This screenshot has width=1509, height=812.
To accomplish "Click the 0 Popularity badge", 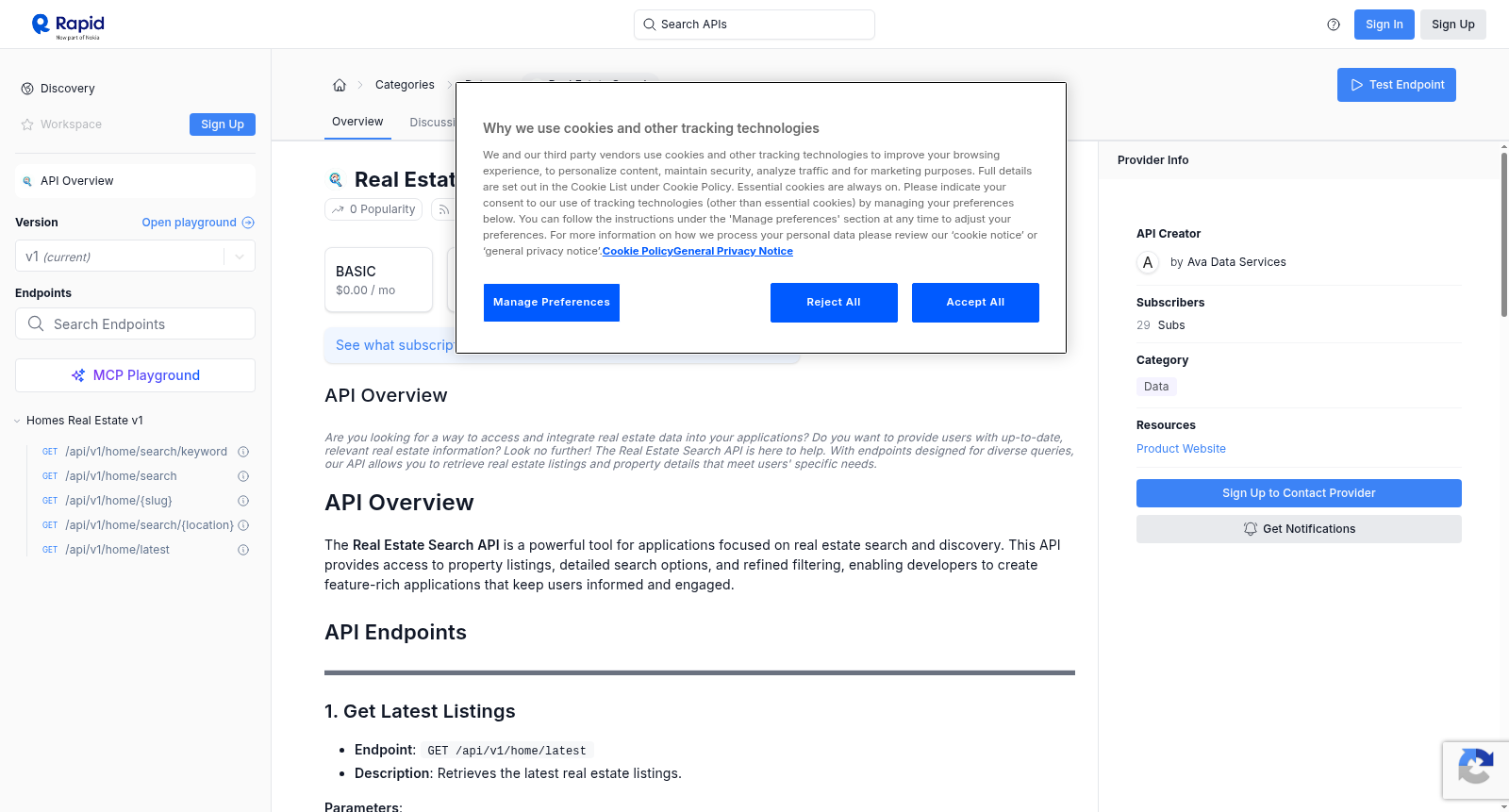I will (x=374, y=209).
